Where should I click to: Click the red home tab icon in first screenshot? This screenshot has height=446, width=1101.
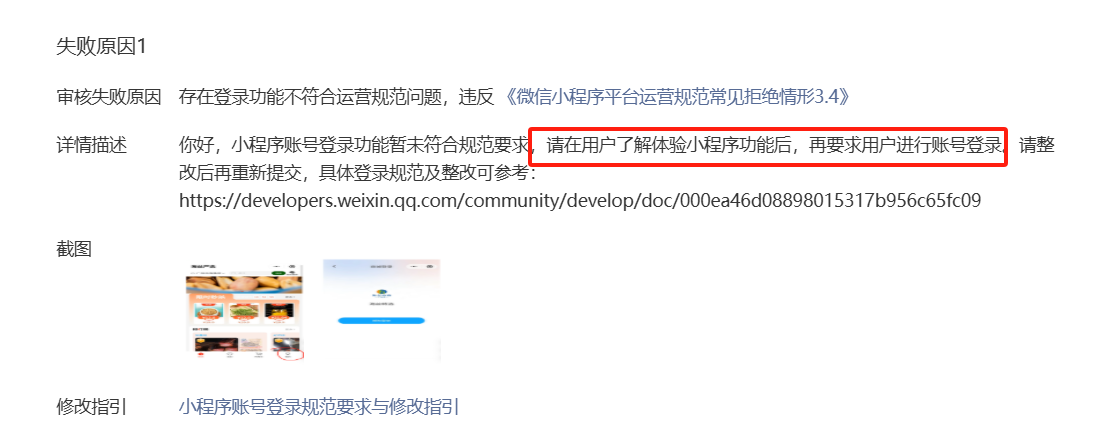pos(201,355)
